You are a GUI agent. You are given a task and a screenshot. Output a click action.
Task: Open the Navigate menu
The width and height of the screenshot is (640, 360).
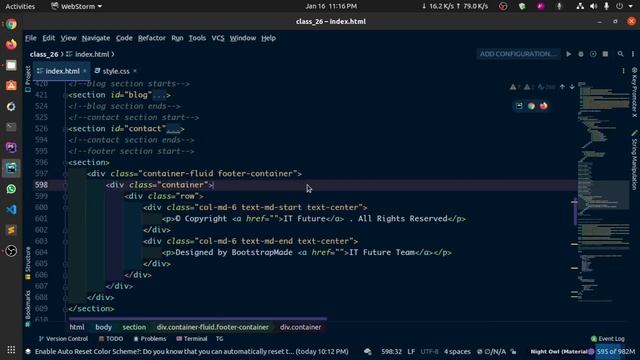pyautogui.click(x=96, y=38)
